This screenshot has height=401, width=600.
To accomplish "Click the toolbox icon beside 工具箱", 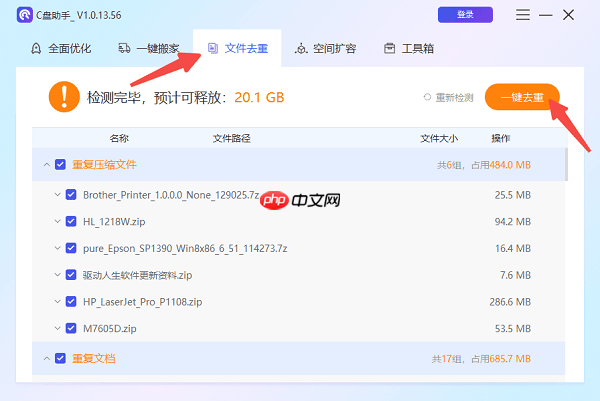I will pos(390,48).
